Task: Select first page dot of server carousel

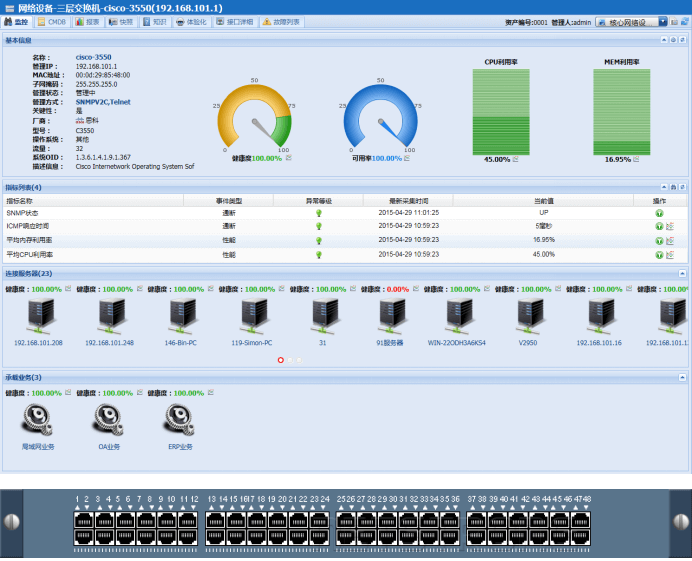Action: click(x=281, y=360)
